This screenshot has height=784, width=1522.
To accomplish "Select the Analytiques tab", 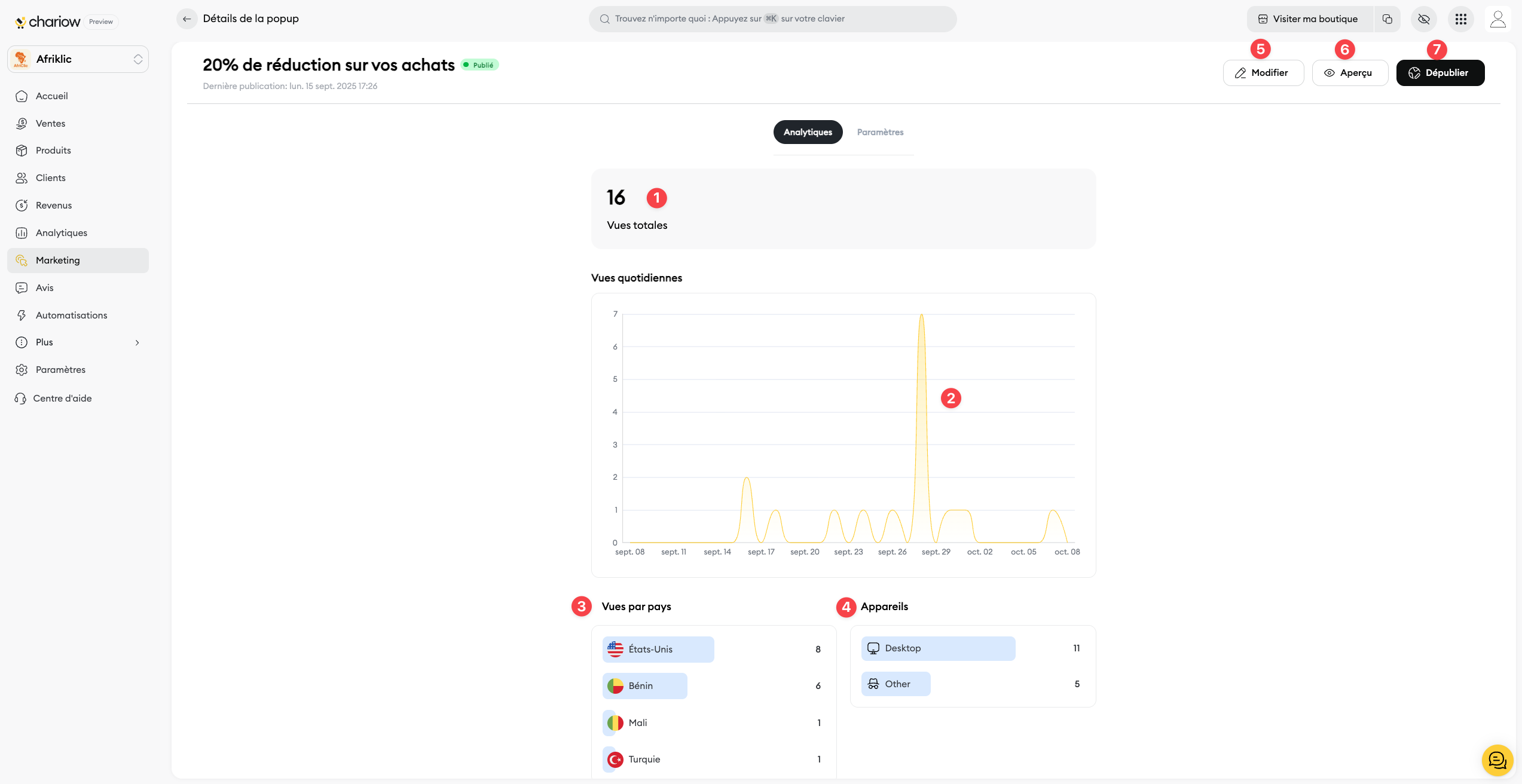I will click(x=808, y=132).
